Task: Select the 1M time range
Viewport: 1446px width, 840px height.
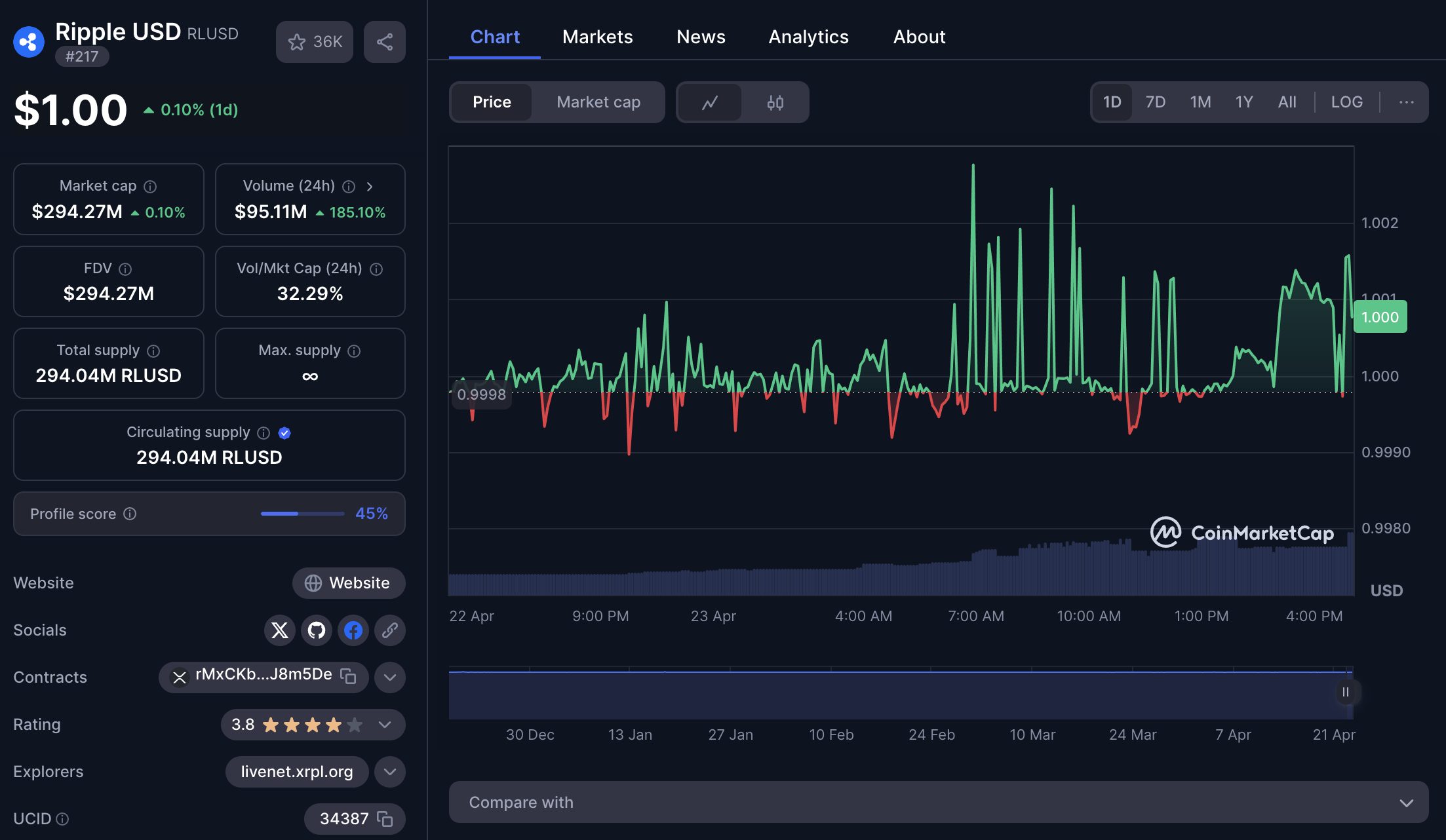Action: tap(1201, 102)
